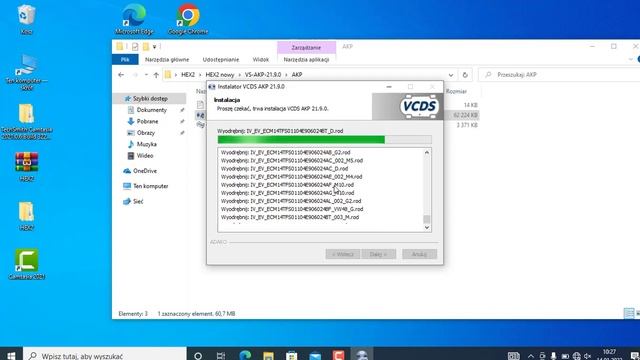Go up one folder level in Explorer
The image size is (640, 360).
click(156, 75)
